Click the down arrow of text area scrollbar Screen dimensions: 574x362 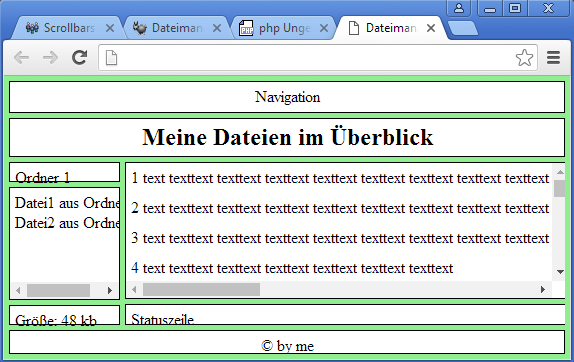coord(560,272)
